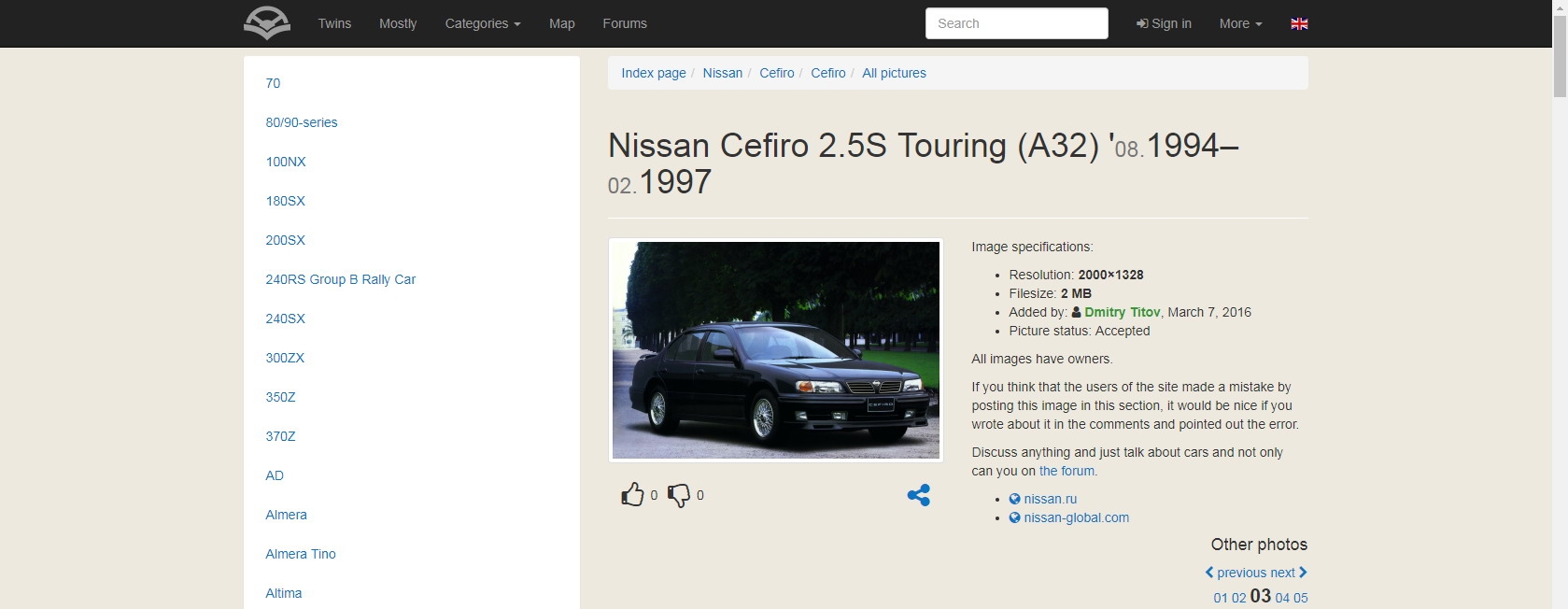Click the Filesize value 2 MB

point(1076,293)
